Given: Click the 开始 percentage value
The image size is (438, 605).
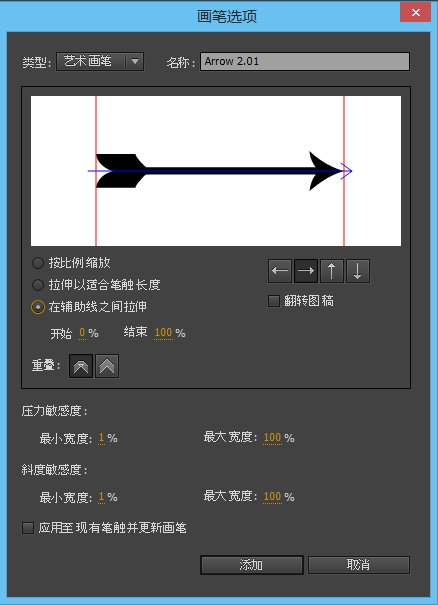Looking at the screenshot, I should click(x=82, y=333).
